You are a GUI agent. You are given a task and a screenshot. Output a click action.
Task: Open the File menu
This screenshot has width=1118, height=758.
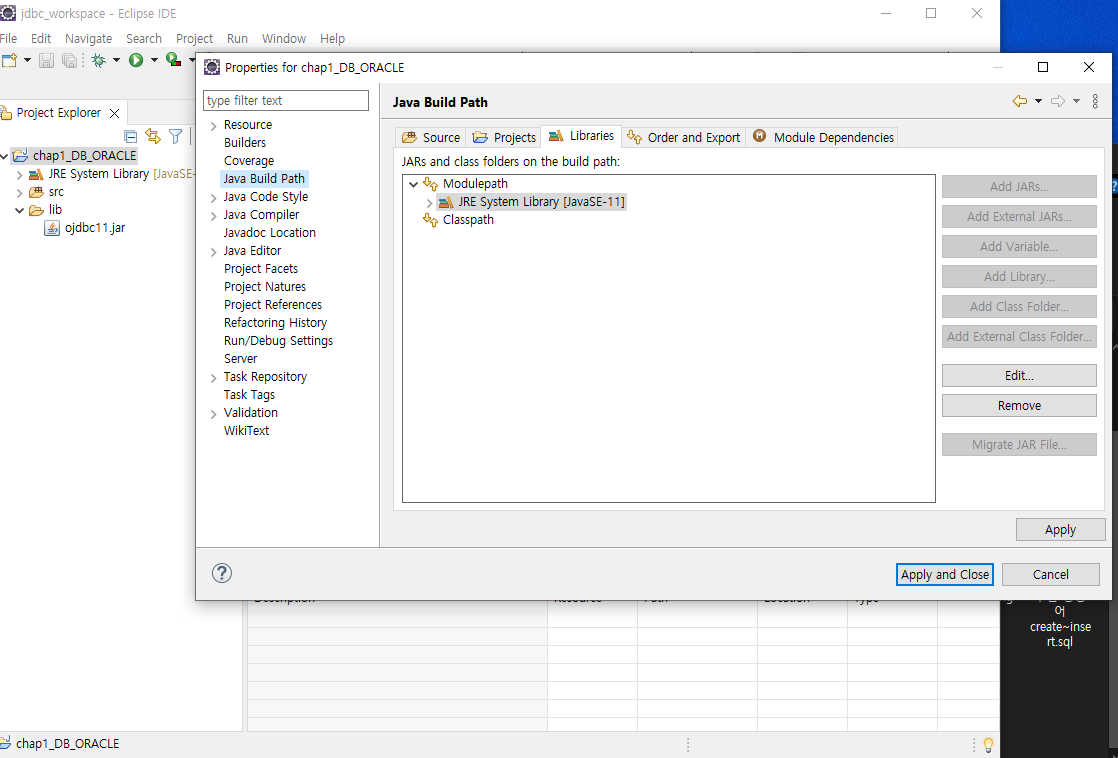tap(9, 39)
